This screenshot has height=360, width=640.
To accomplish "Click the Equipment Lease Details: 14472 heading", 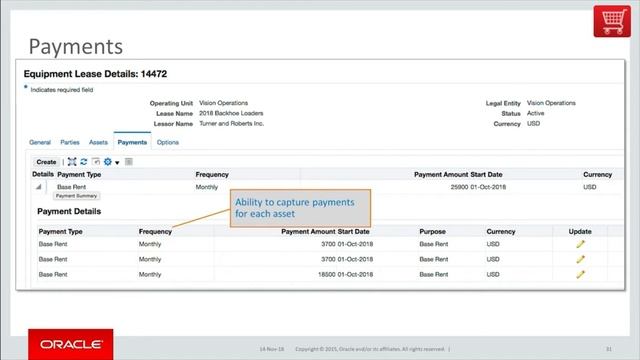I will tap(95, 74).
